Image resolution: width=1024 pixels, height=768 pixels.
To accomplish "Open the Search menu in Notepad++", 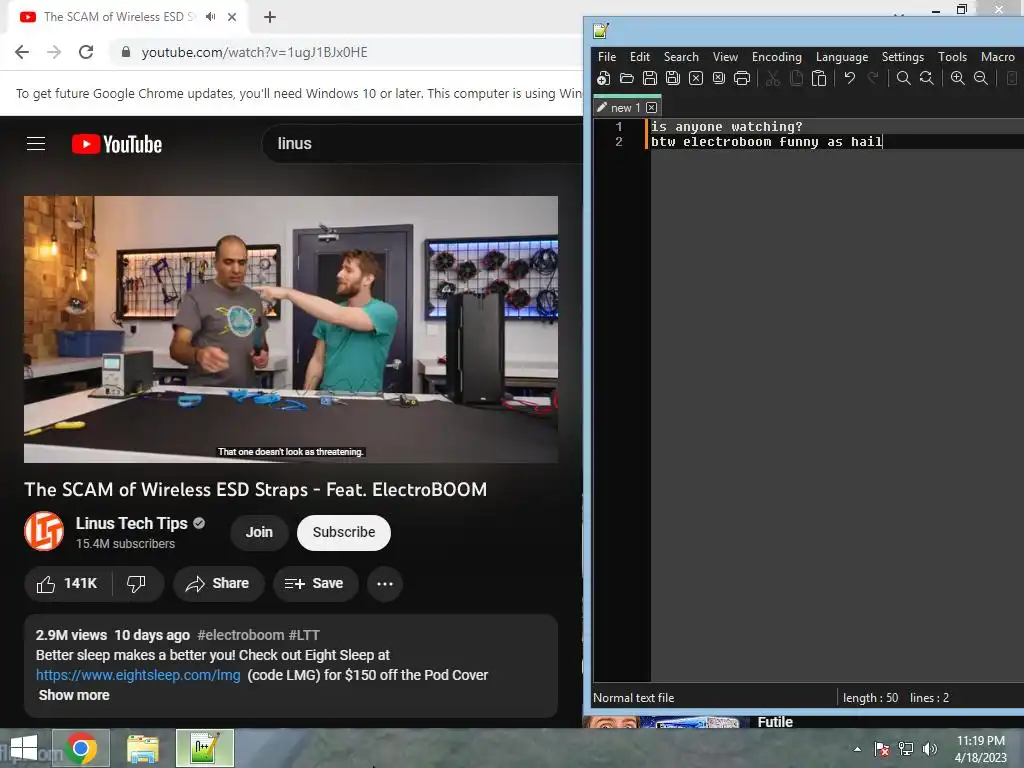I will pos(681,57).
